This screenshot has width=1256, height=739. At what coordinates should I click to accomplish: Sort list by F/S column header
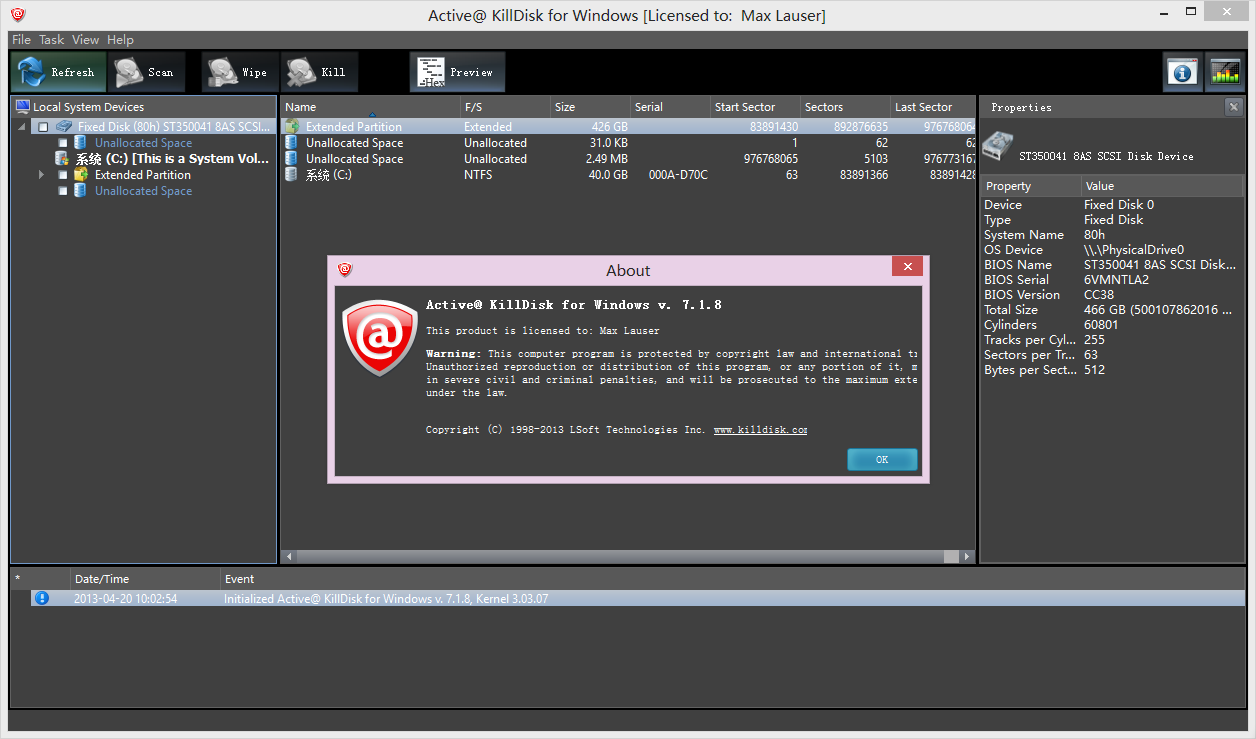505,107
